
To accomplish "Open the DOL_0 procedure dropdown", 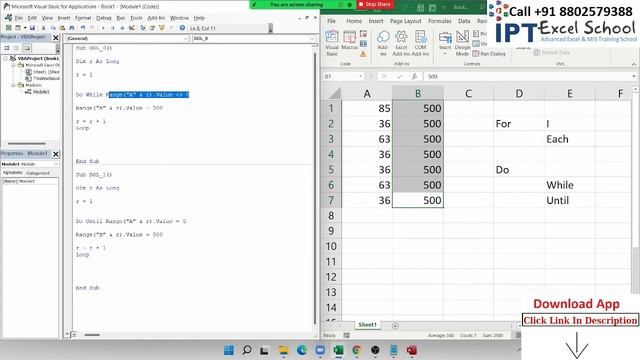I will (312, 38).
